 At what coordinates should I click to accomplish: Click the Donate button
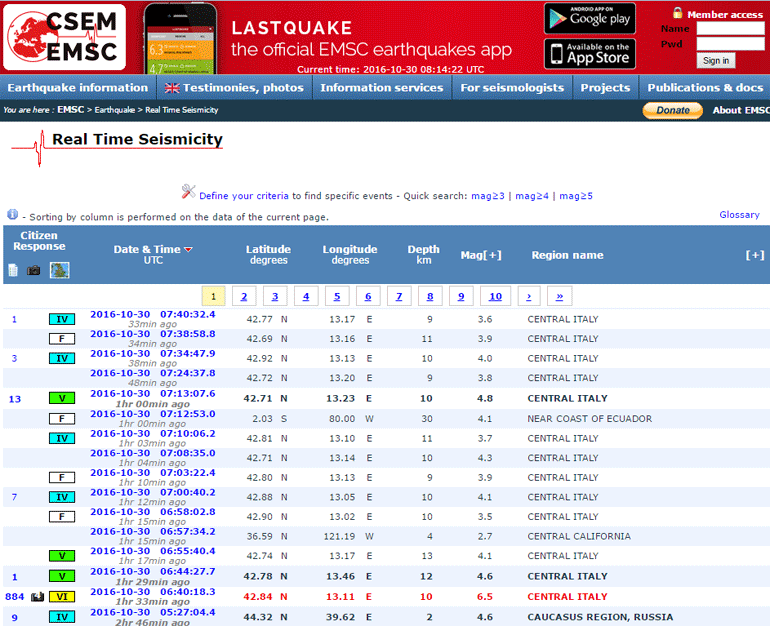click(673, 110)
